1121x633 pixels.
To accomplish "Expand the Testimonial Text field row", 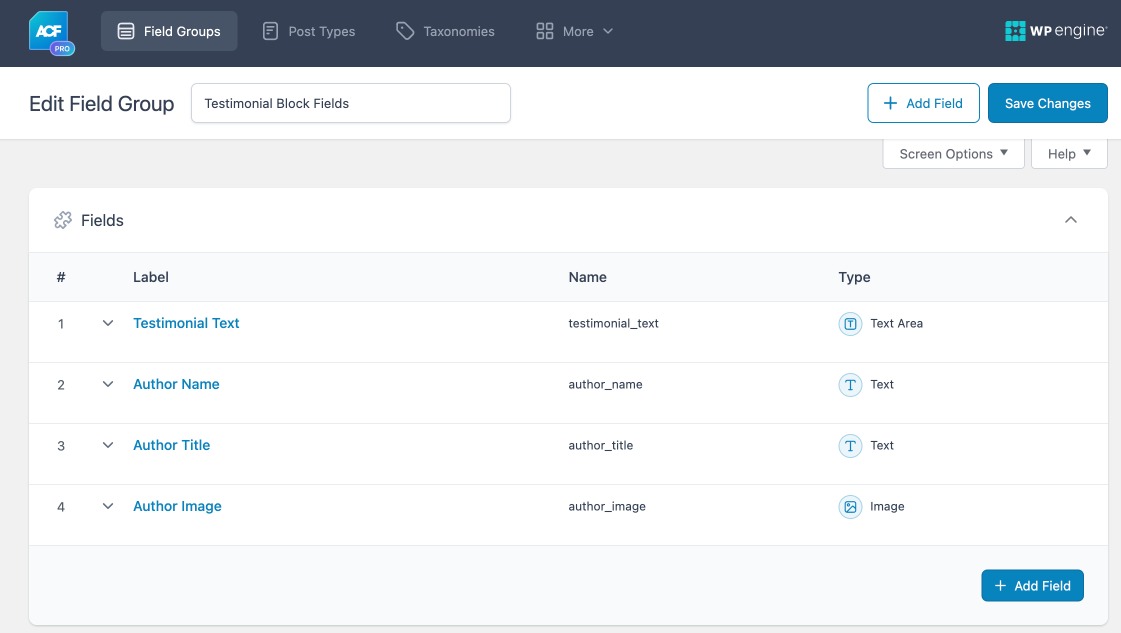I will pyautogui.click(x=108, y=323).
